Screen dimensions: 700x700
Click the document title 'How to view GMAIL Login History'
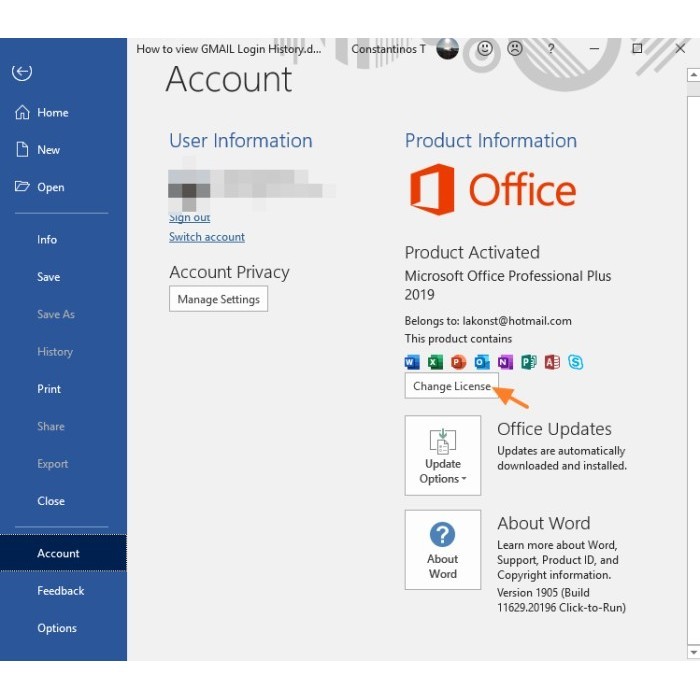[x=229, y=49]
